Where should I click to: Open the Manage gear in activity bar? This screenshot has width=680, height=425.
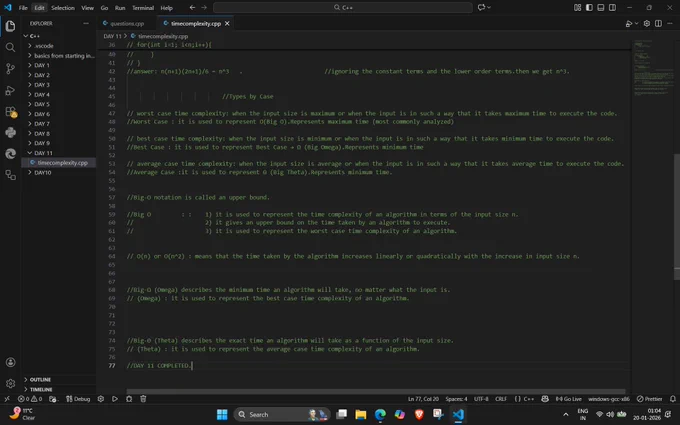click(10, 383)
